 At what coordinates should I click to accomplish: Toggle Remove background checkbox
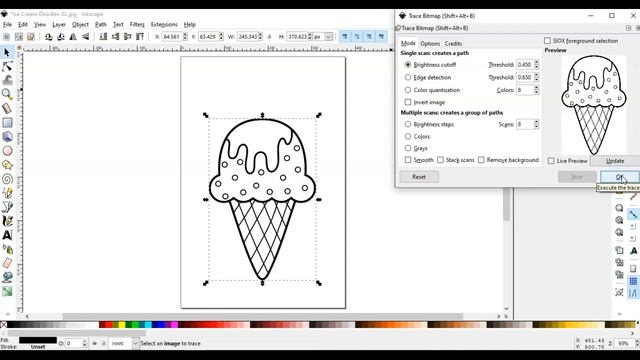[x=481, y=160]
